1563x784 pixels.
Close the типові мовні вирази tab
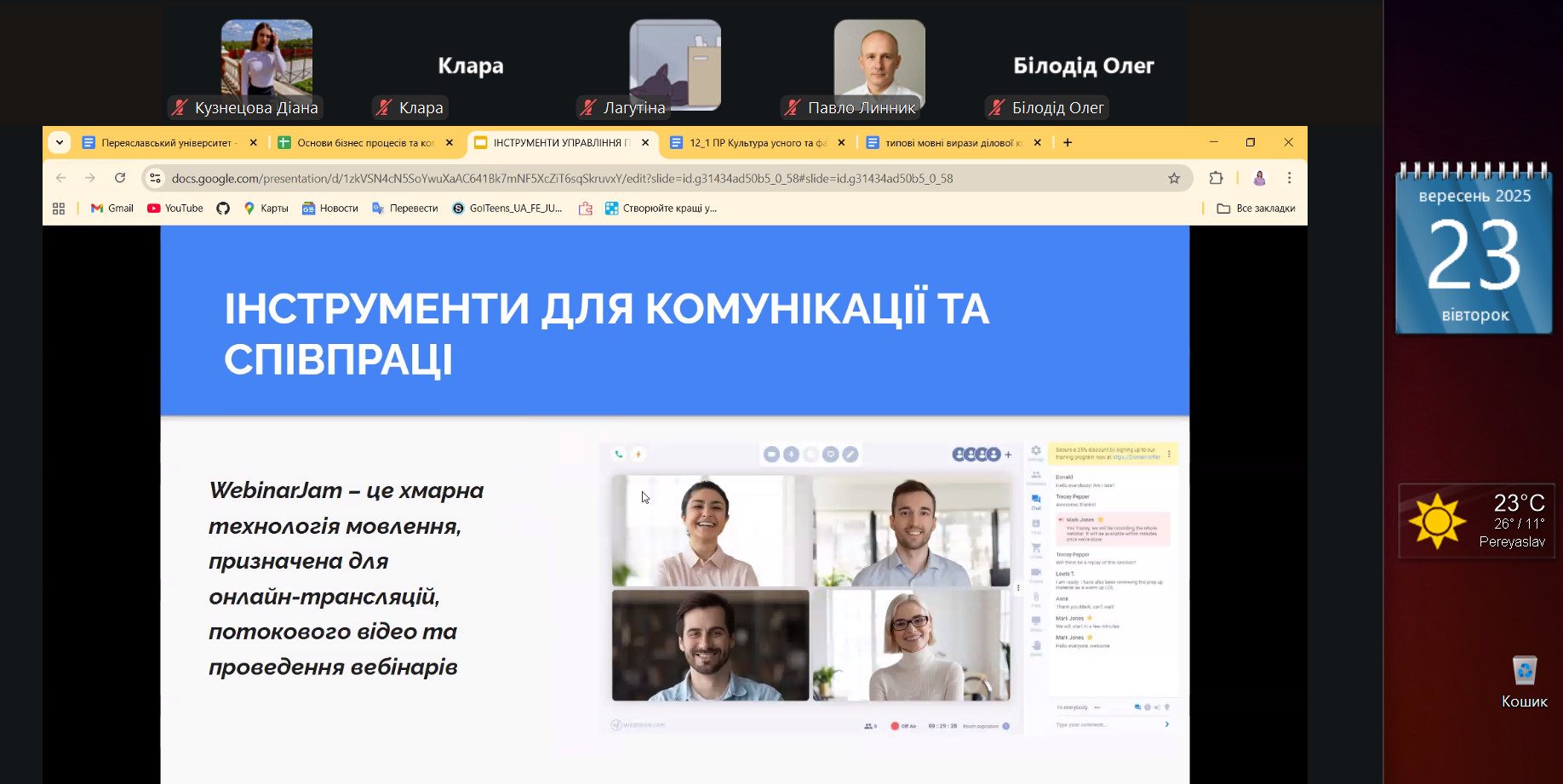click(x=1037, y=143)
